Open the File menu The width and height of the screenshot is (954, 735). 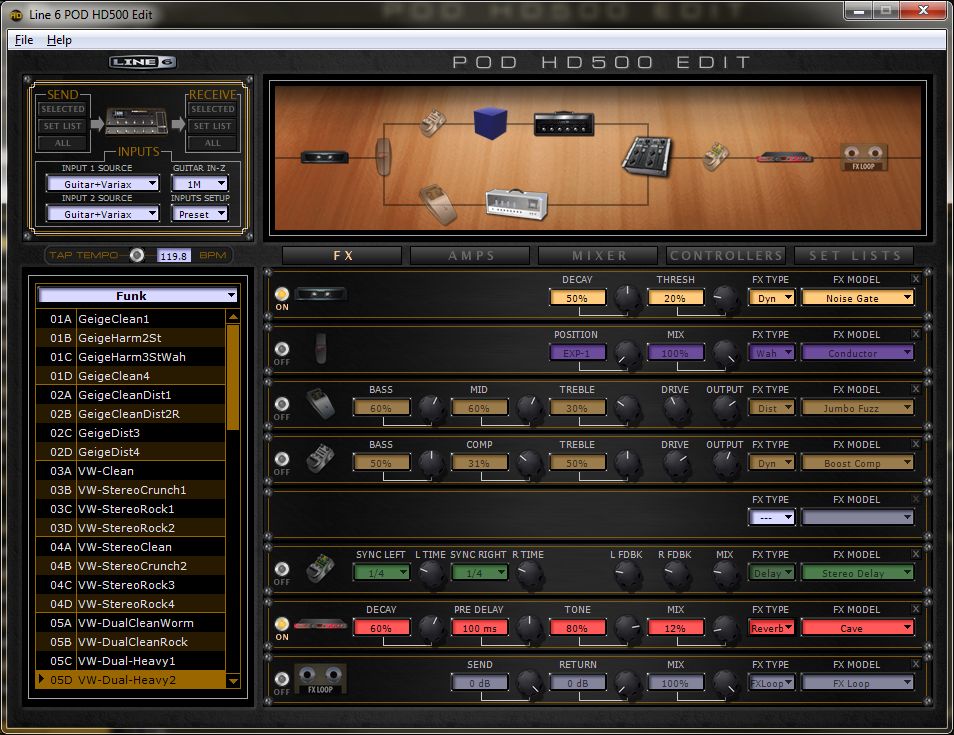click(24, 40)
